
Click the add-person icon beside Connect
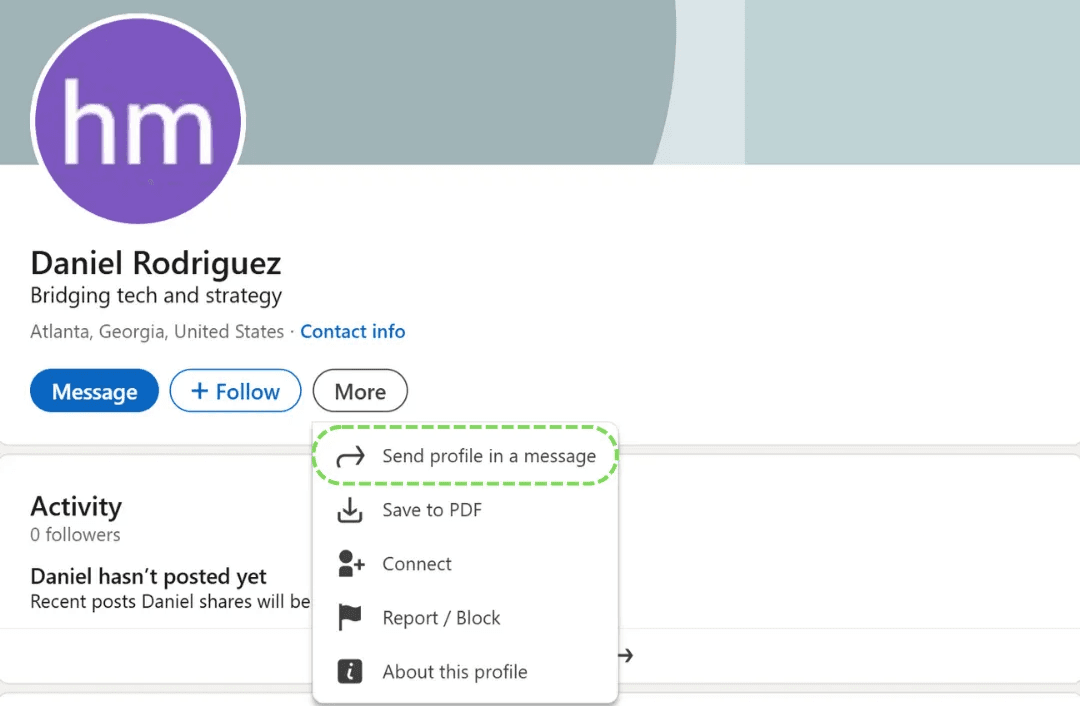350,564
